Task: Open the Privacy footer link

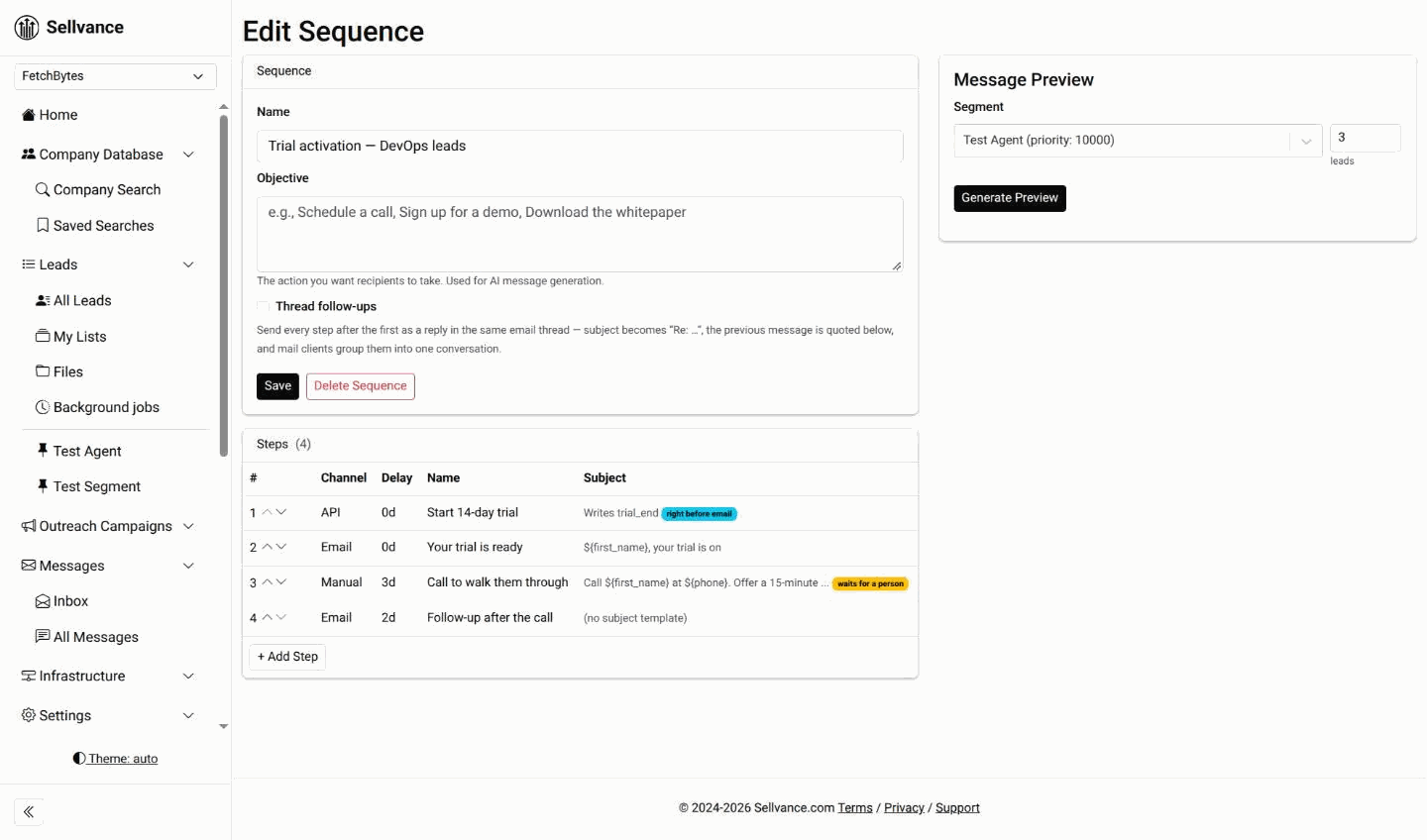Action: click(904, 808)
